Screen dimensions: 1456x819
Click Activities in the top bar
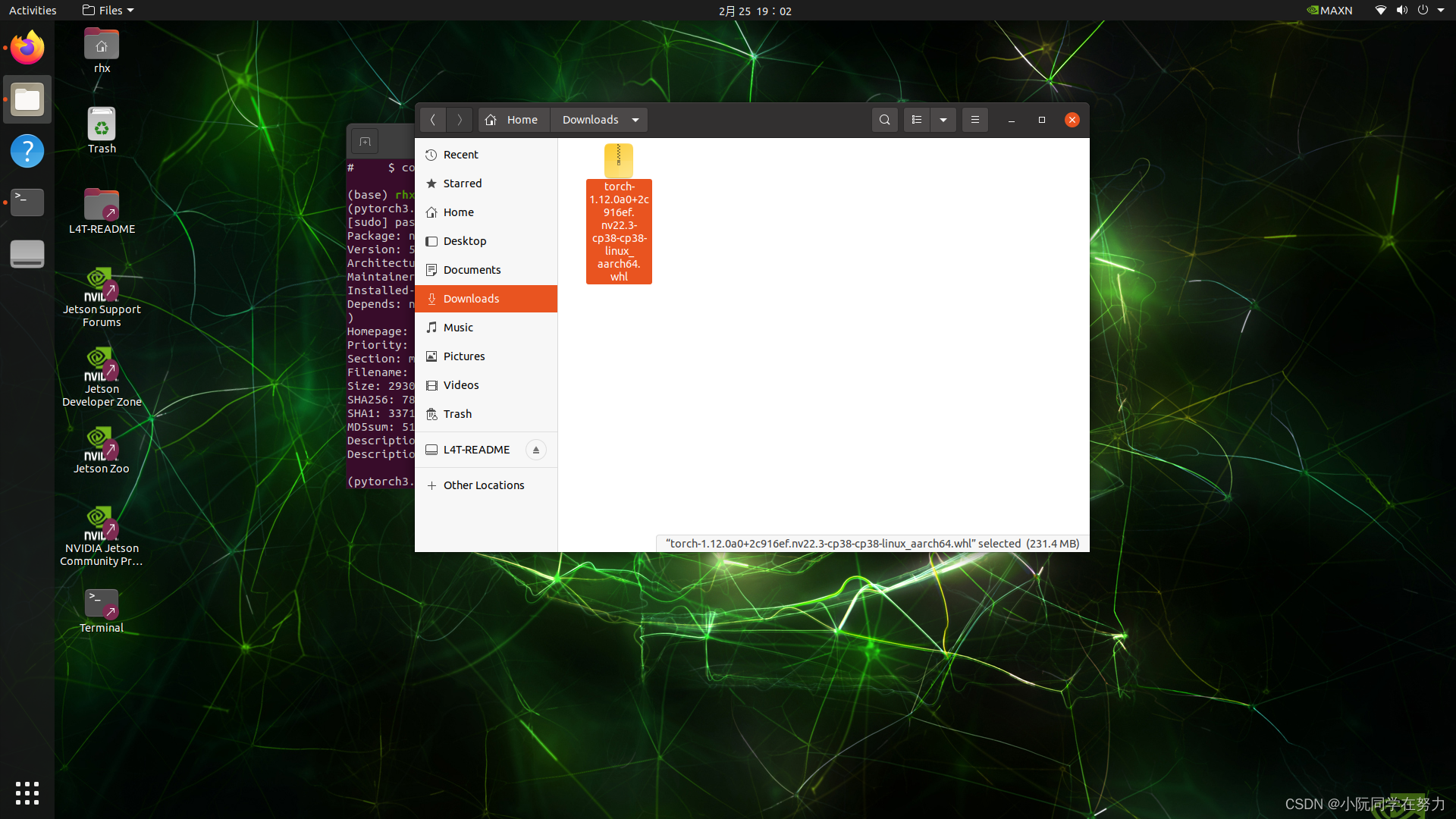coord(33,11)
